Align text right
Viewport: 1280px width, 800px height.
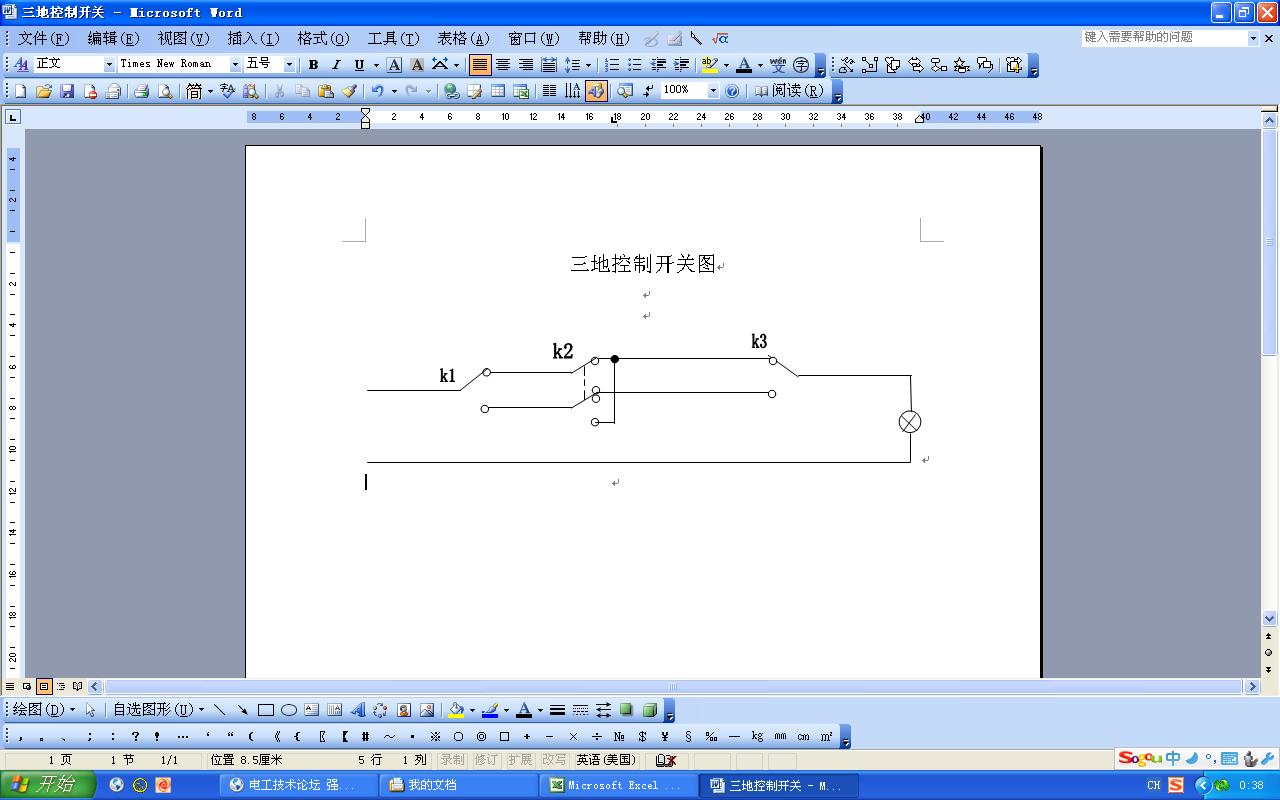click(x=526, y=65)
